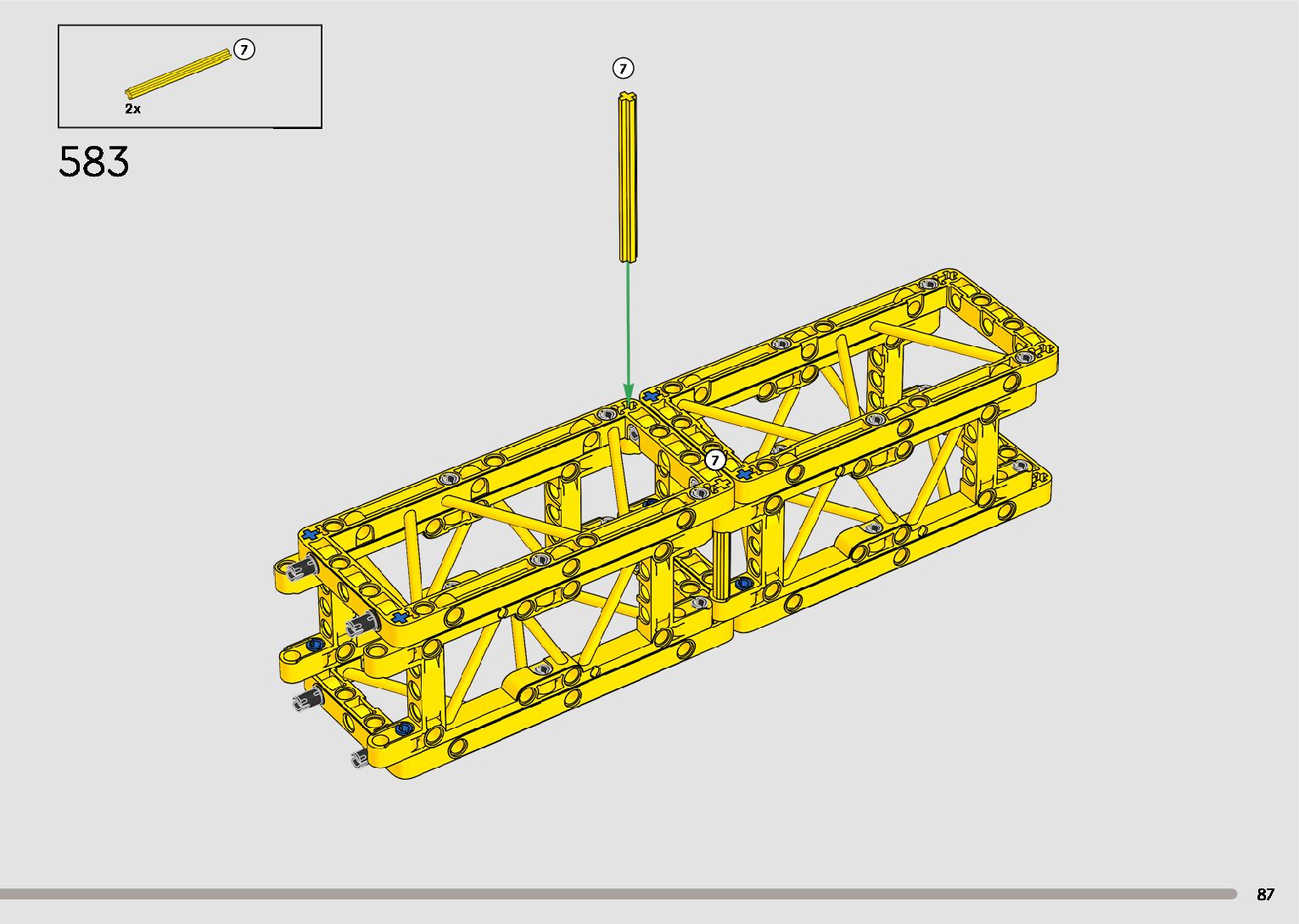Click the 2x quantity label
Viewport: 1299px width, 924px height.
(133, 109)
